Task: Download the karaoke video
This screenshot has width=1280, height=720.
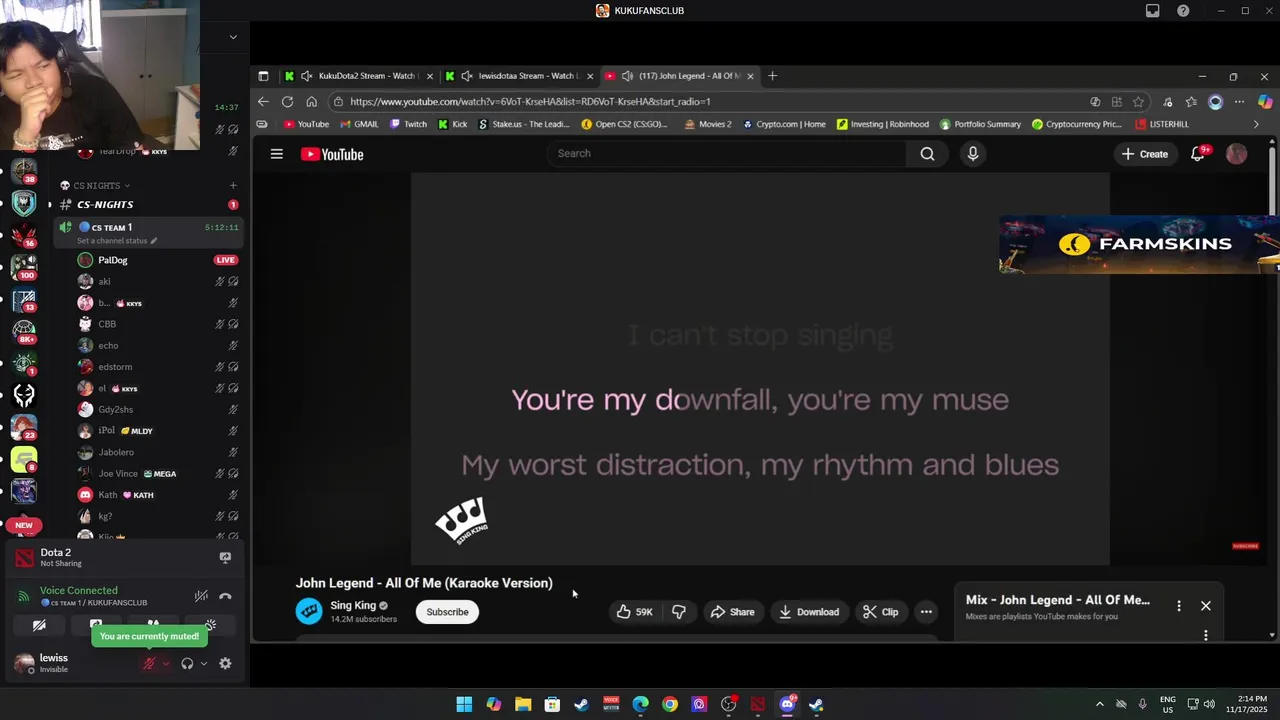Action: coord(809,612)
